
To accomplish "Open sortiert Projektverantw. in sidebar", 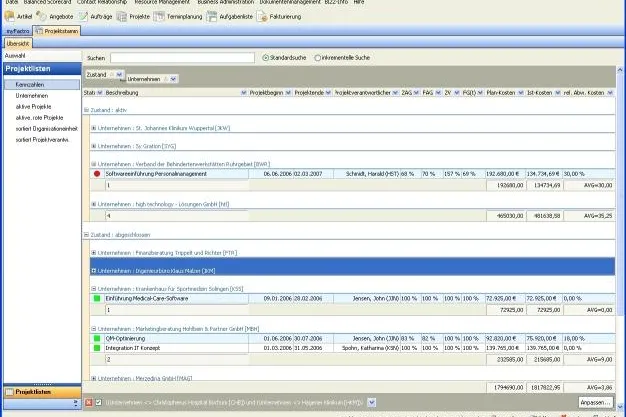I will click(42, 140).
